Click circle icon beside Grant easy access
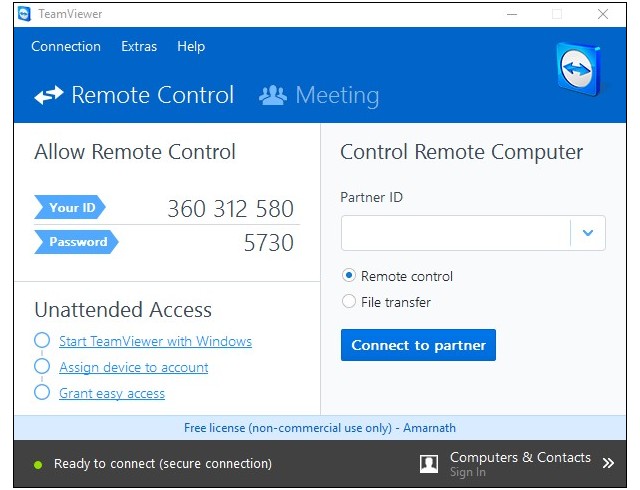Image resolution: width=640 pixels, height=490 pixels. (42, 393)
